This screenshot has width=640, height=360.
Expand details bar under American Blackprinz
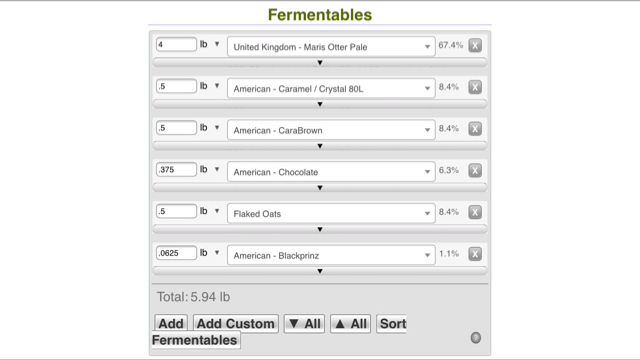click(320, 271)
